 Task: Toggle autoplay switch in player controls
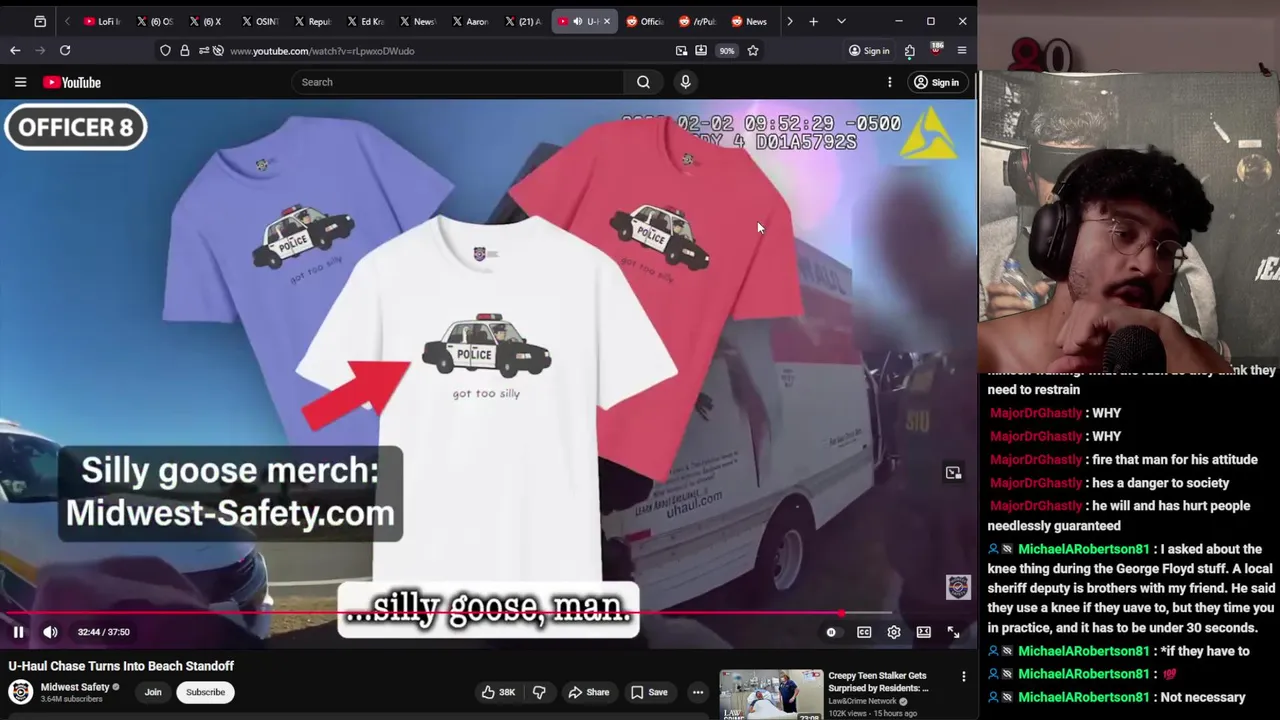tap(831, 632)
